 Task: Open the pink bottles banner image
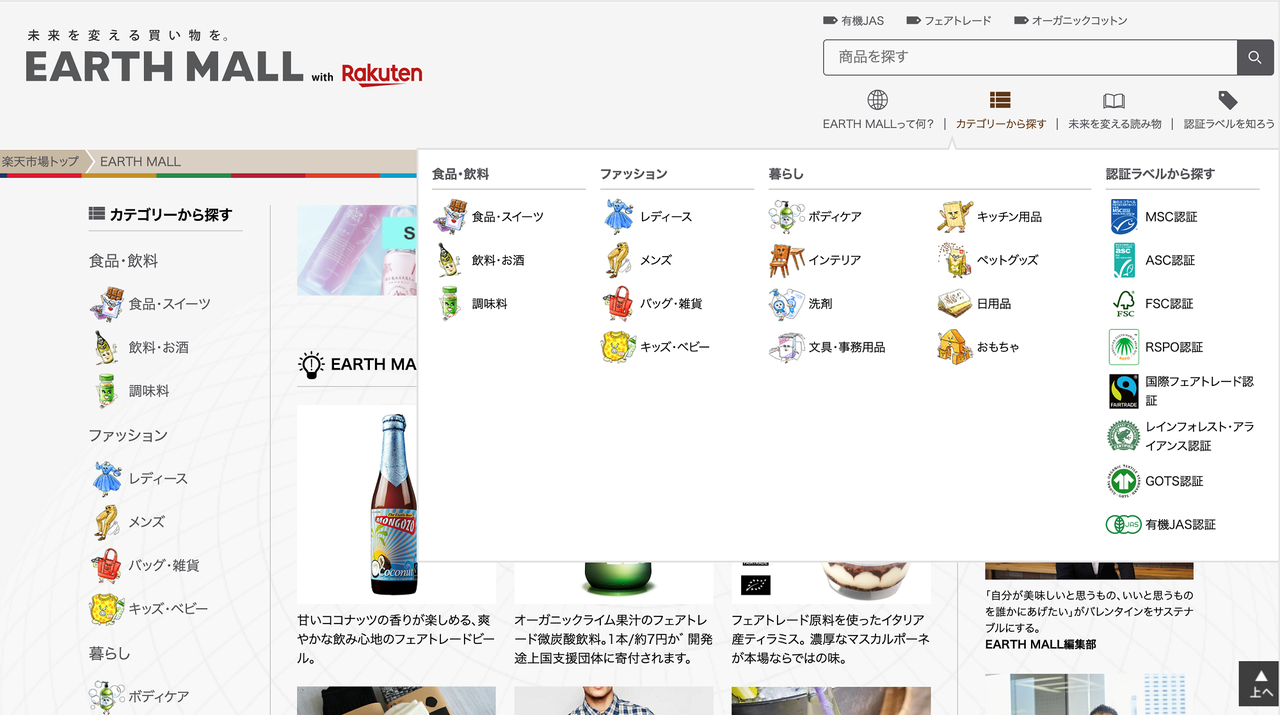[357, 250]
